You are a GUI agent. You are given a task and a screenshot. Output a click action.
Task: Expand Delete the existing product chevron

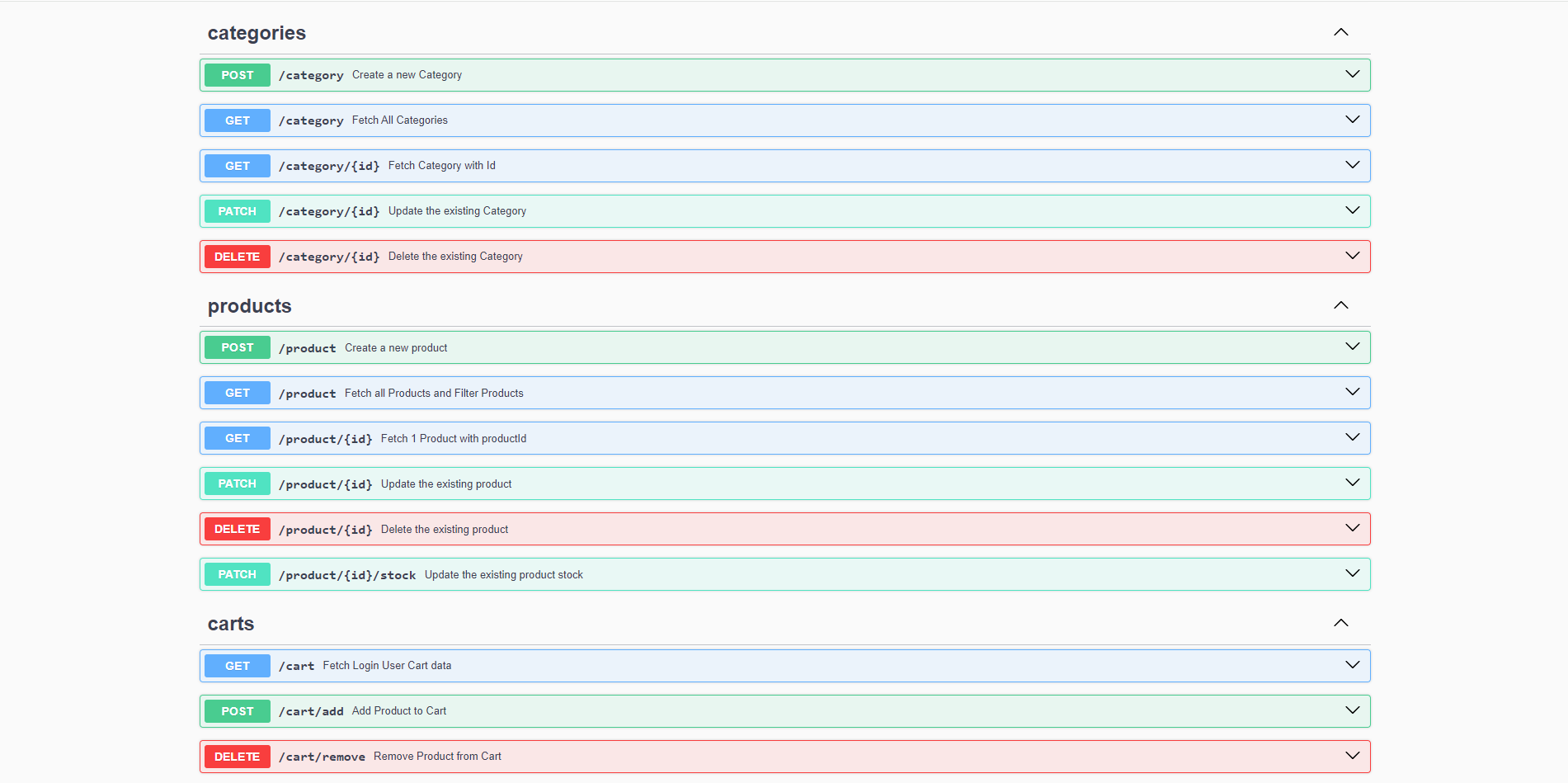tap(1353, 528)
